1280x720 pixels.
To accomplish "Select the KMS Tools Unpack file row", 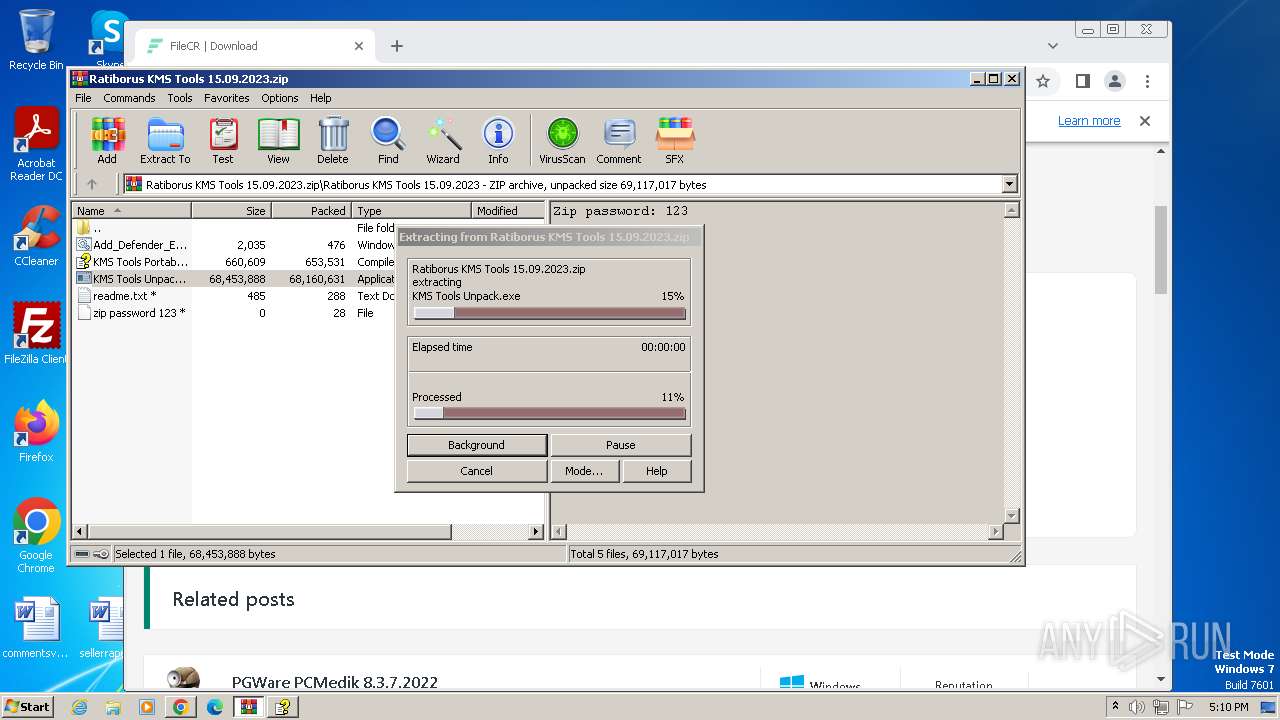I will pos(235,279).
